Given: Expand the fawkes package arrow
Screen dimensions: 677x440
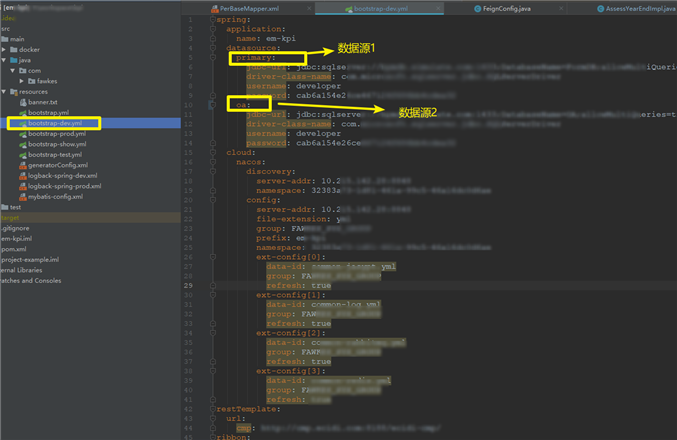Looking at the screenshot, I should [22, 81].
